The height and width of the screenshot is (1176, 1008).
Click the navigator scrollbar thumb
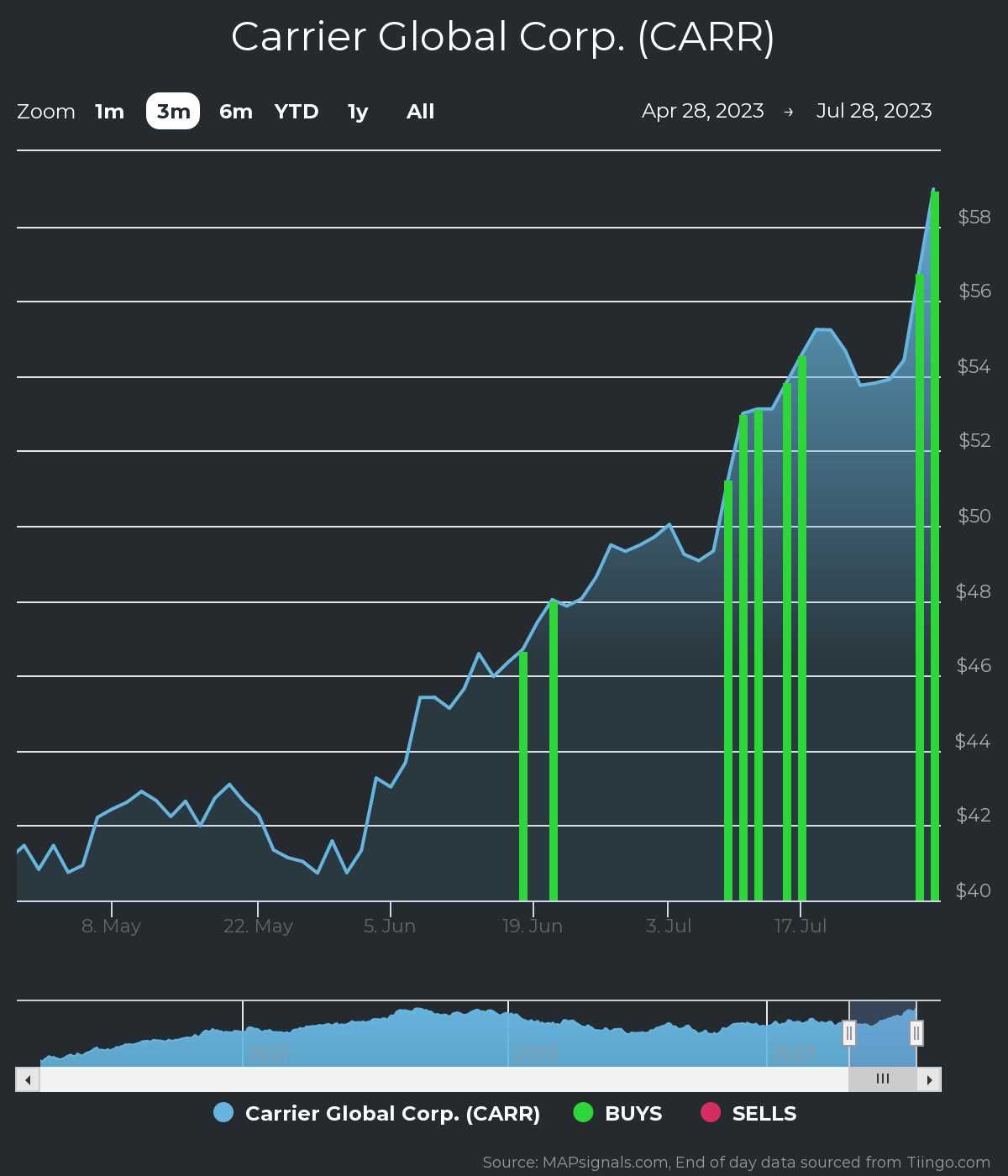tap(883, 1079)
